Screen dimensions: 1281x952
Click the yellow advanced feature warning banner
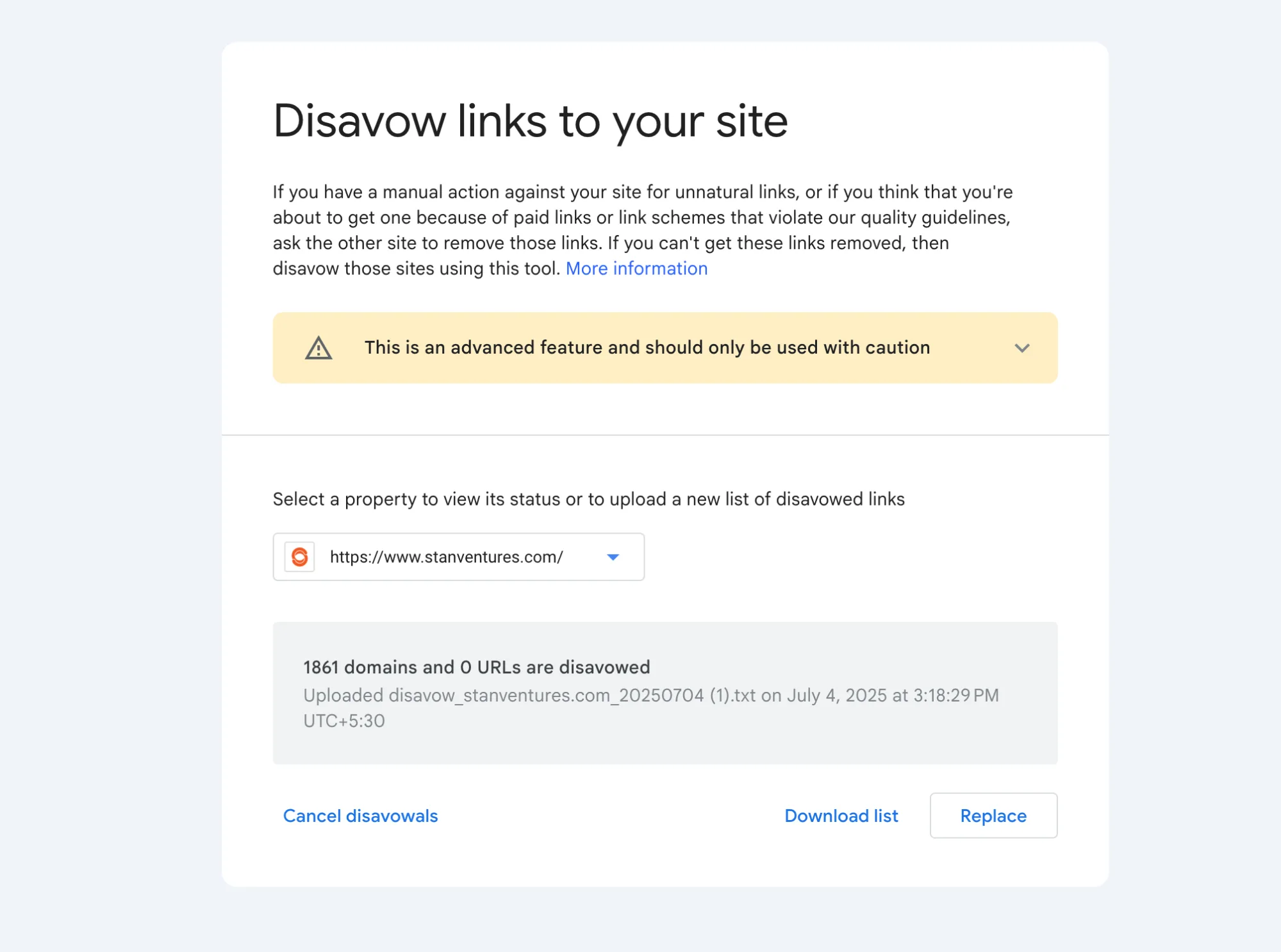tap(665, 348)
